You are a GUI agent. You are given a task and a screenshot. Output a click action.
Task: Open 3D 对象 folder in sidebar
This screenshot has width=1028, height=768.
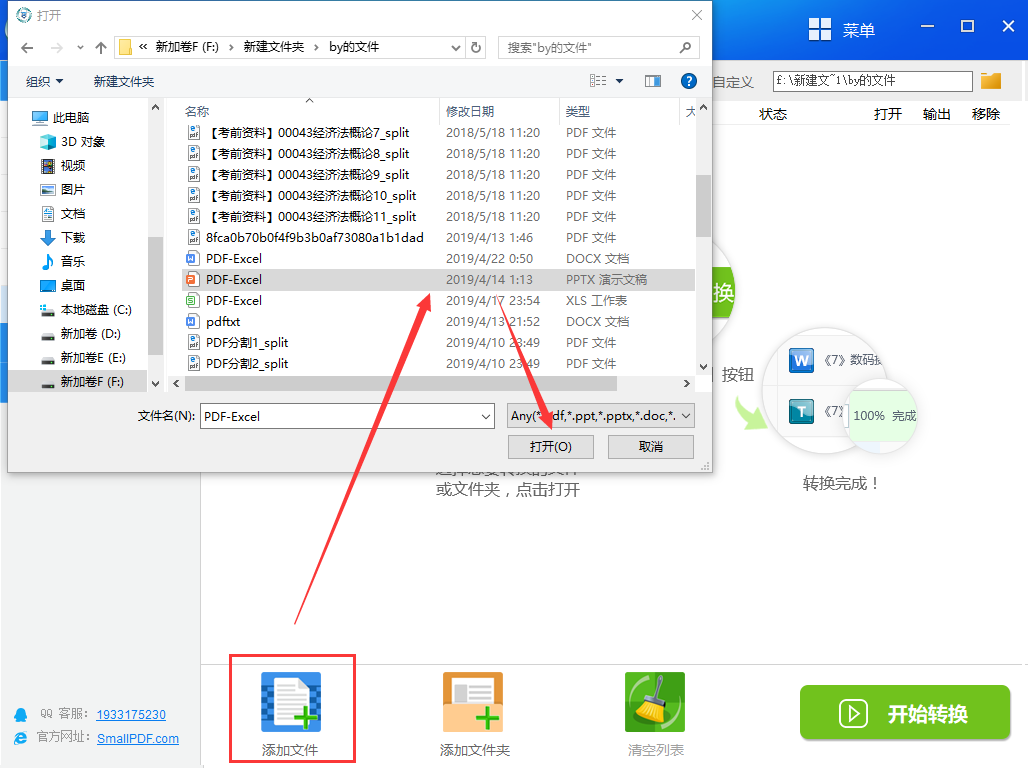coord(73,142)
